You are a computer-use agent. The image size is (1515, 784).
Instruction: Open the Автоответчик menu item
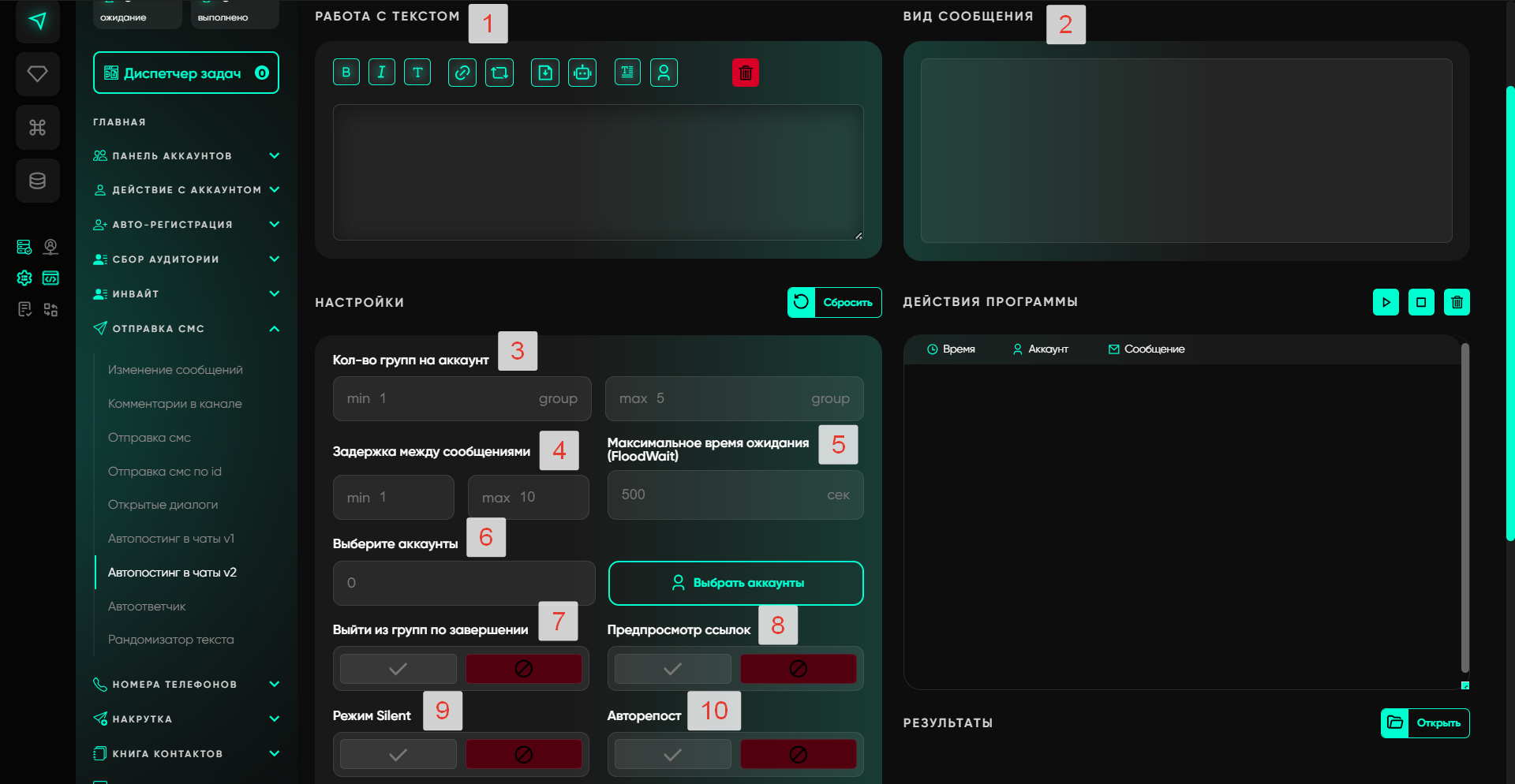(147, 607)
